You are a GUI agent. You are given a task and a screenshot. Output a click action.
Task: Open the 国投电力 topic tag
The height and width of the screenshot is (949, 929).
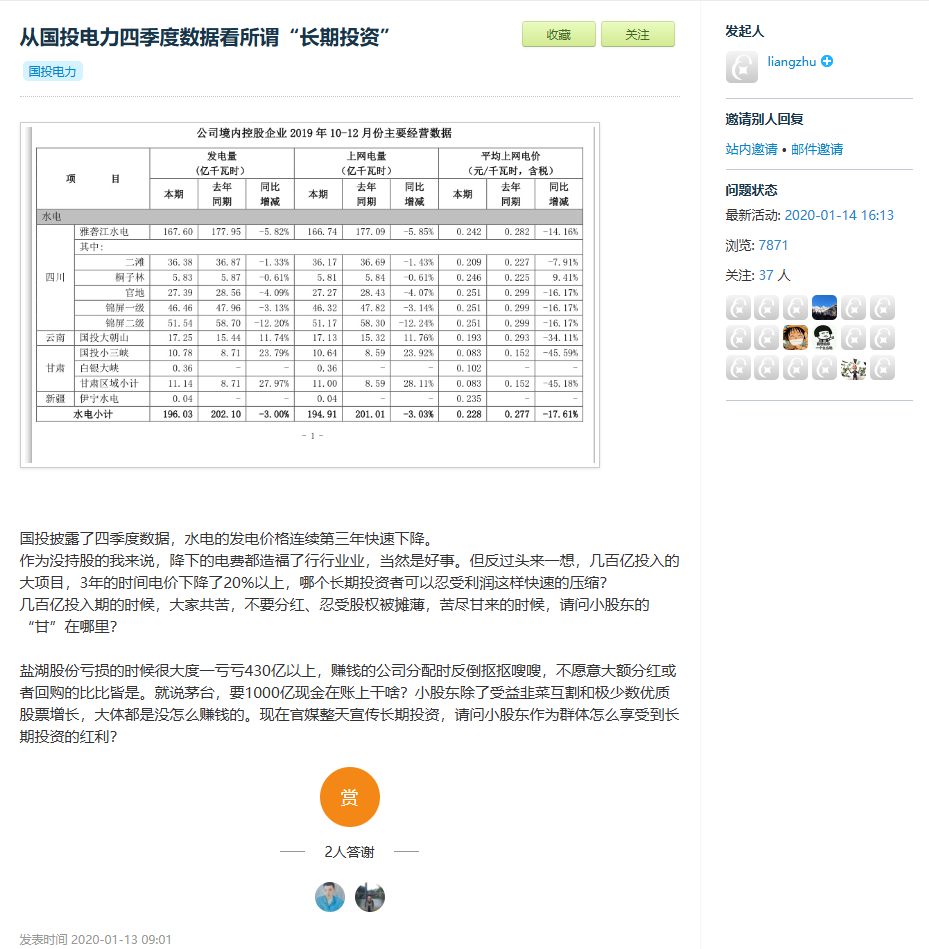pyautogui.click(x=53, y=71)
